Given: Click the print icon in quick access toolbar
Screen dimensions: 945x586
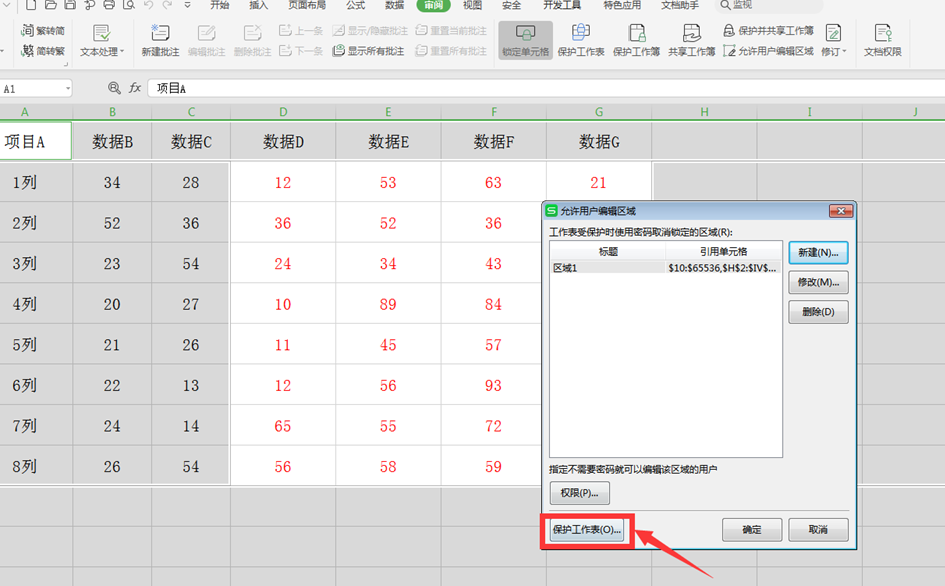Looking at the screenshot, I should [x=109, y=5].
